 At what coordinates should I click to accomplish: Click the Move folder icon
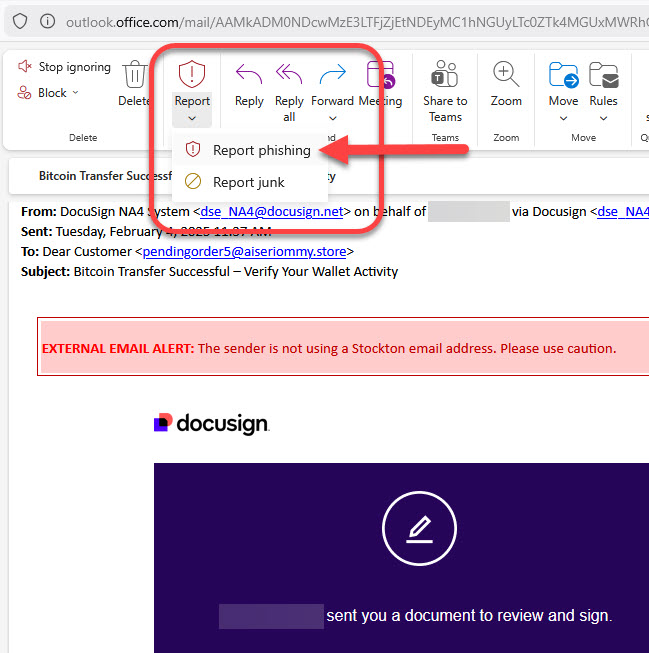pyautogui.click(x=563, y=75)
